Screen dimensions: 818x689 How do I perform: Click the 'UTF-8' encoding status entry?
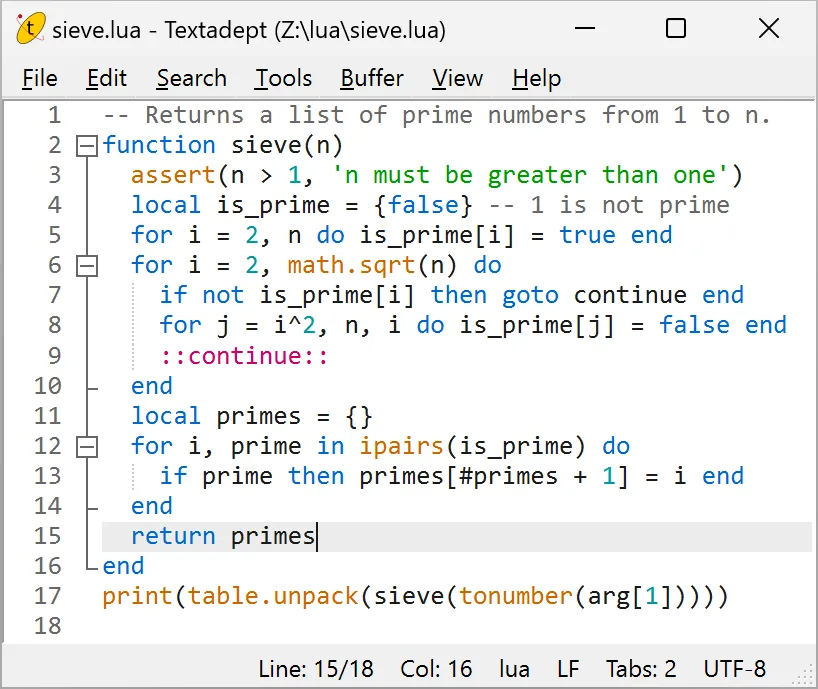[x=735, y=669]
